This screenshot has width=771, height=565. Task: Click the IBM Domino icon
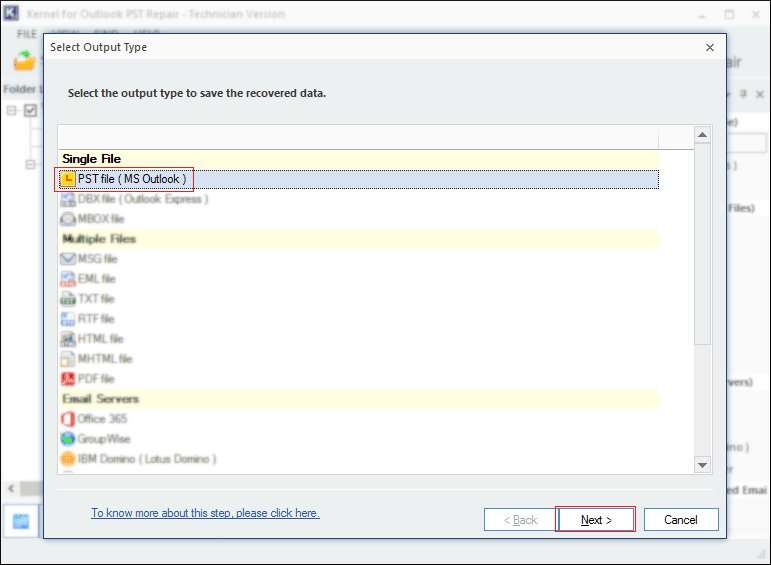pos(67,459)
